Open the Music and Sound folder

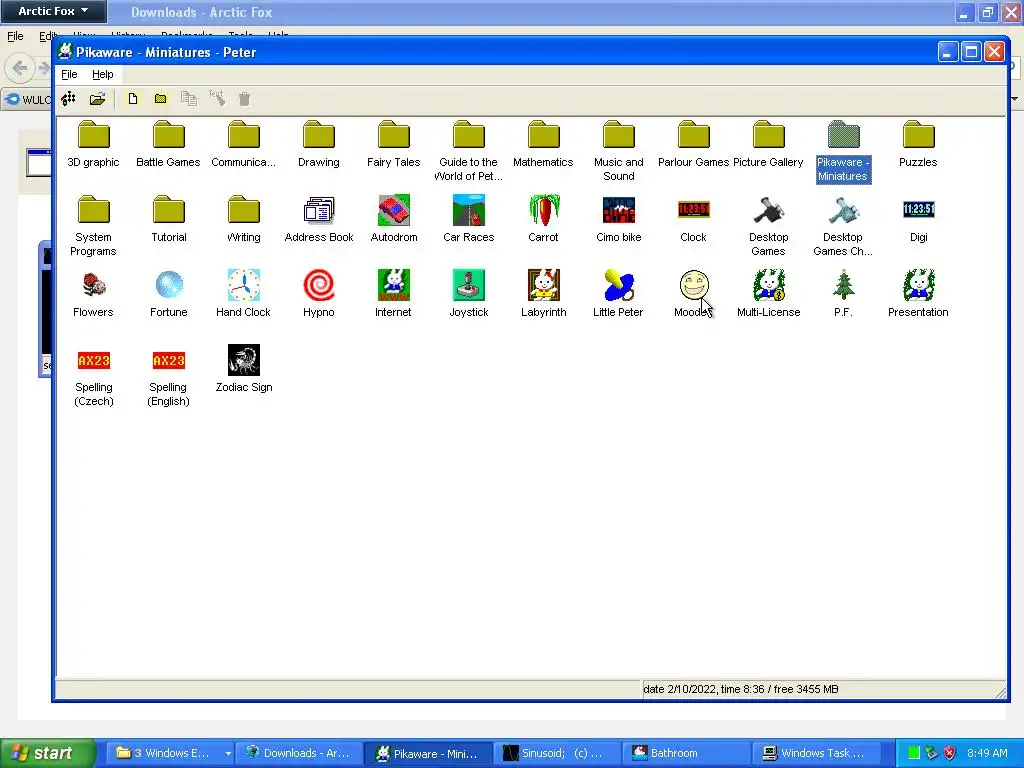pos(618,152)
